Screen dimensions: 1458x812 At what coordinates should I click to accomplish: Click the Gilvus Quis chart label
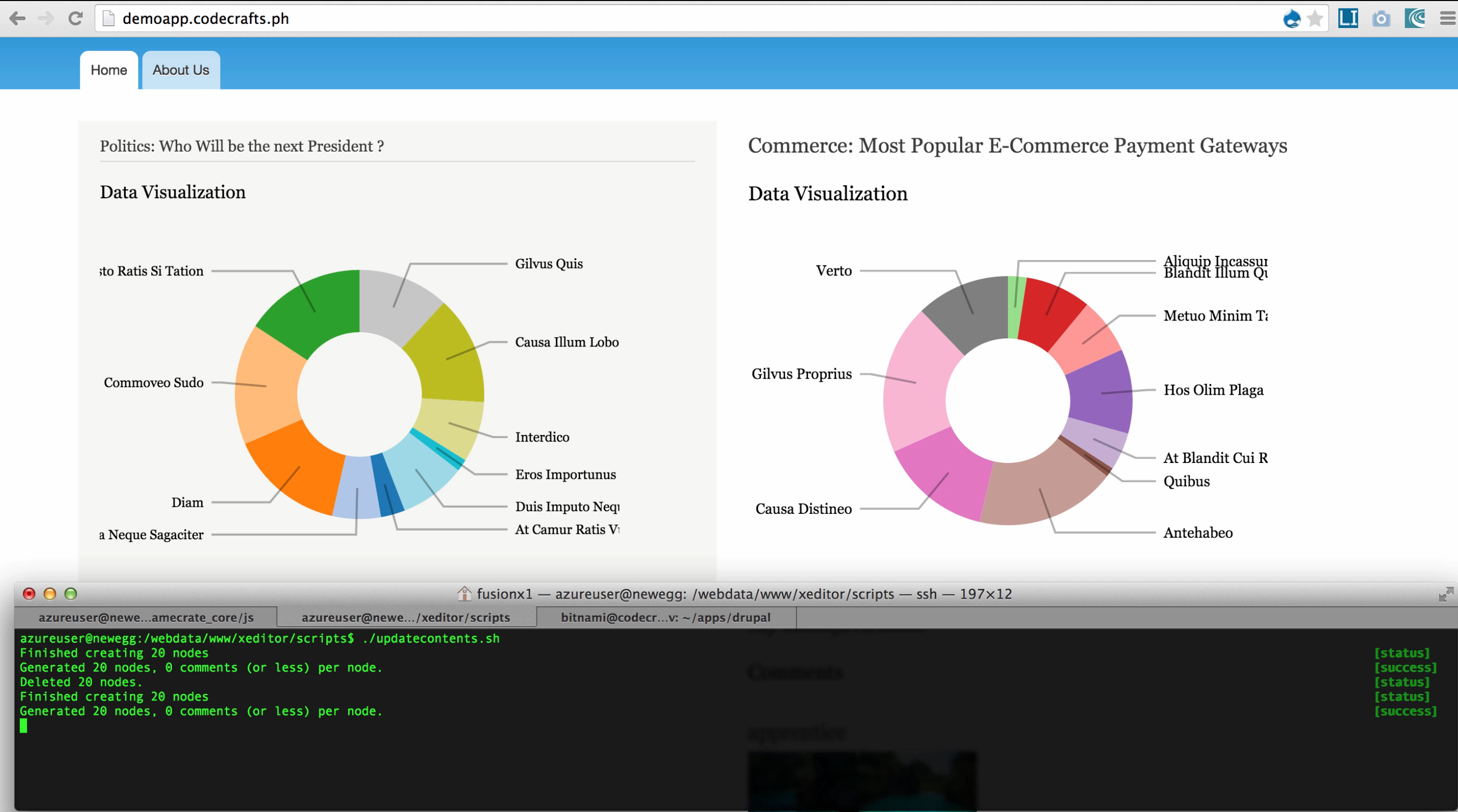(548, 264)
